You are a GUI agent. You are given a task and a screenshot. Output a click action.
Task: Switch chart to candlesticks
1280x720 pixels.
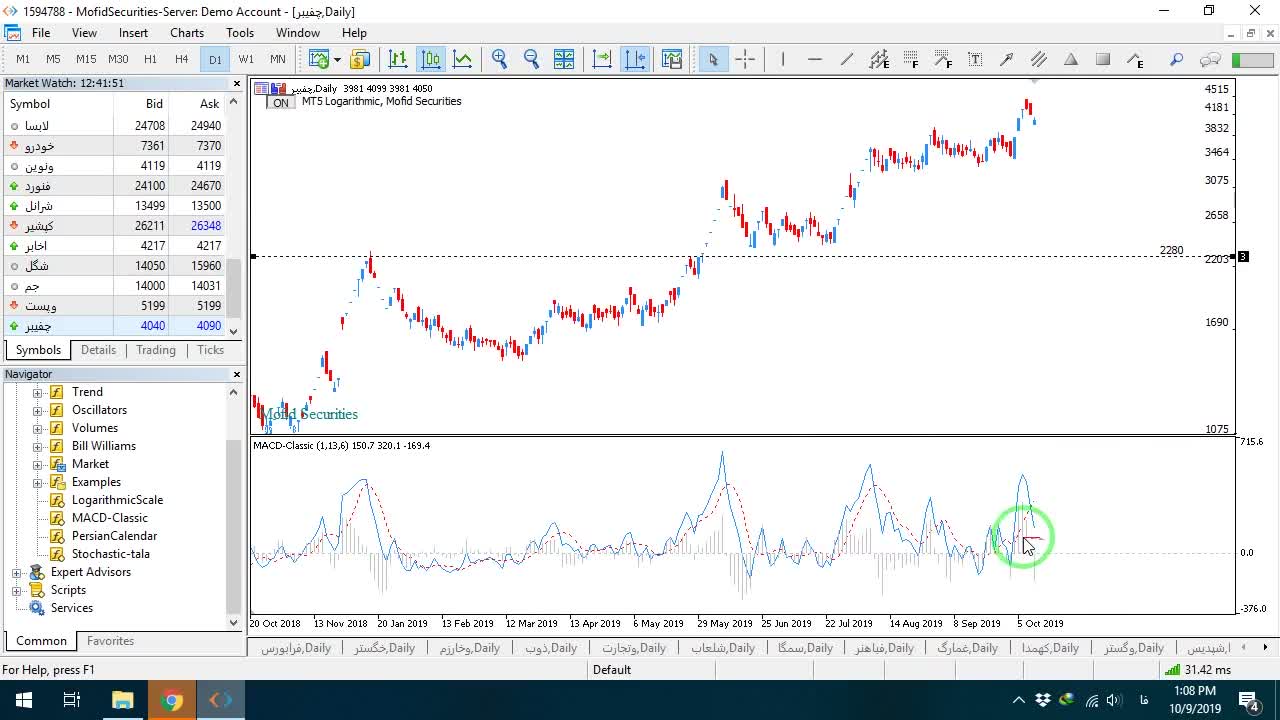(x=431, y=59)
